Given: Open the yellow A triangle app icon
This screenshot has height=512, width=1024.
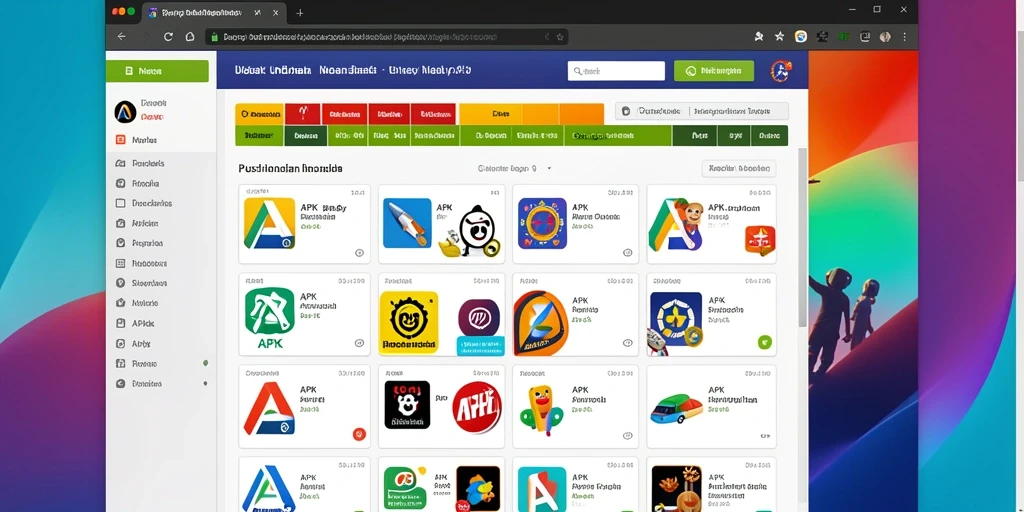Looking at the screenshot, I should 269,223.
